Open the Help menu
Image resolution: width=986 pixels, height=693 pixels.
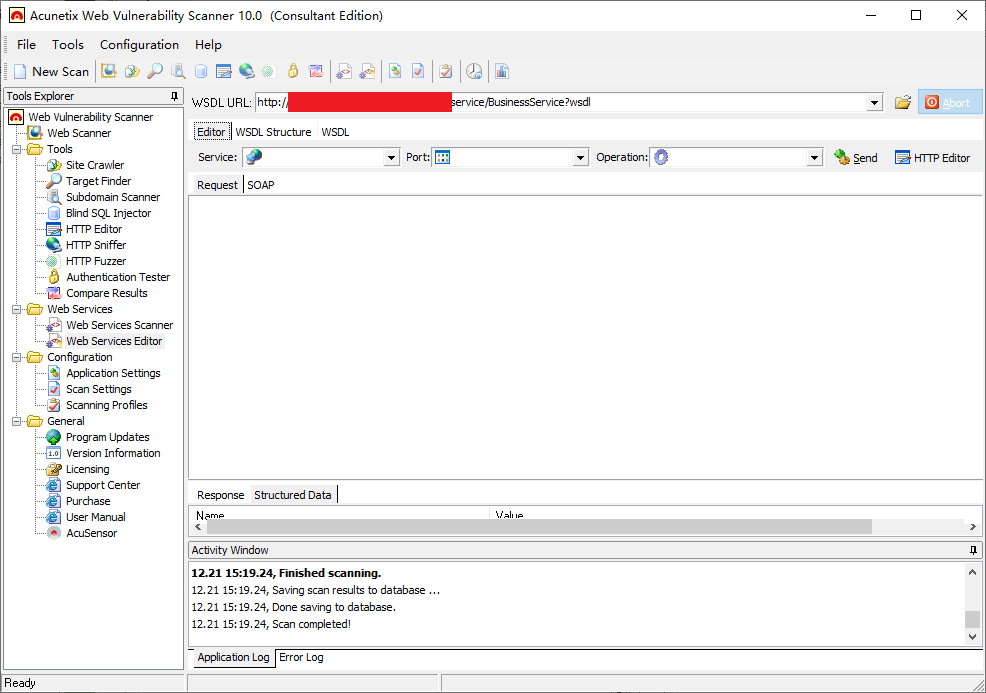coord(208,45)
